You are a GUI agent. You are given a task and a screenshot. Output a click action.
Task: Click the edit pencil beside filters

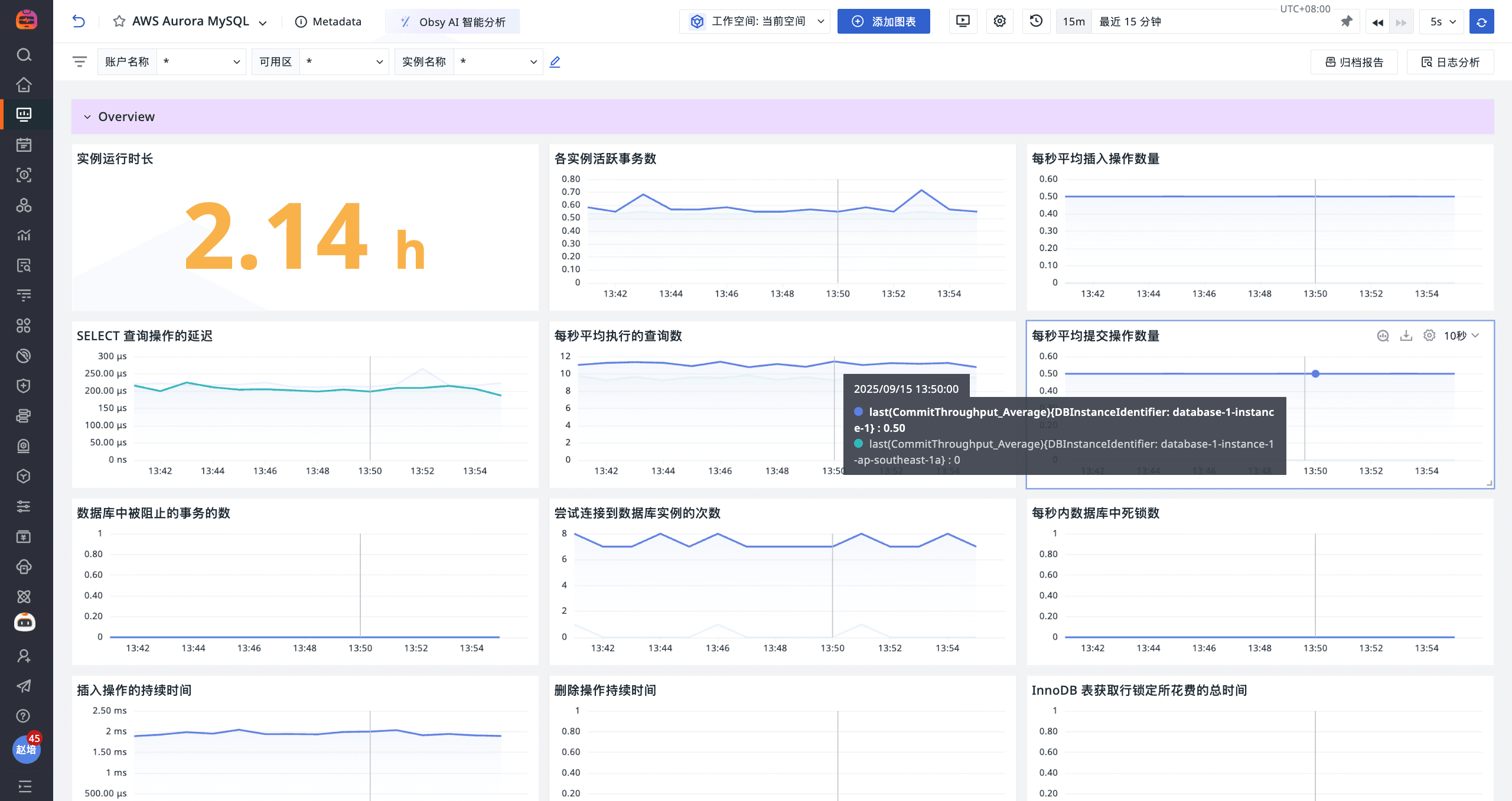[x=555, y=62]
